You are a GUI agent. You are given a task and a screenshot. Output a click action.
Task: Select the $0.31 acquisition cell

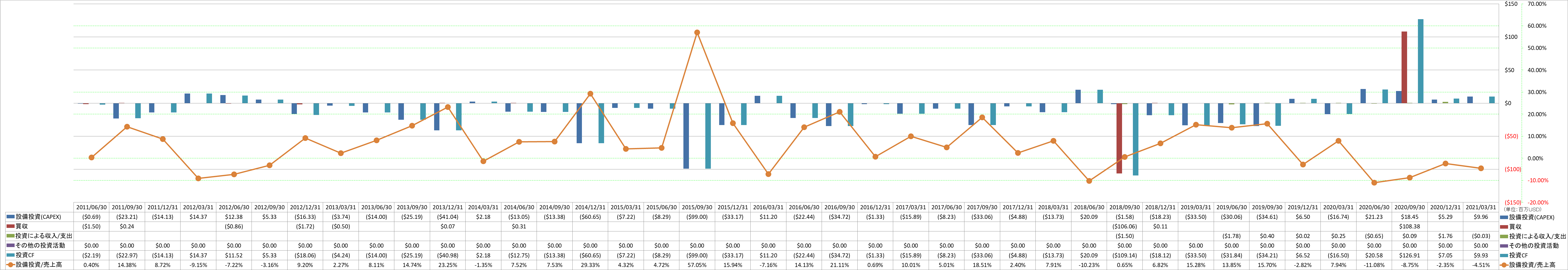[519, 226]
